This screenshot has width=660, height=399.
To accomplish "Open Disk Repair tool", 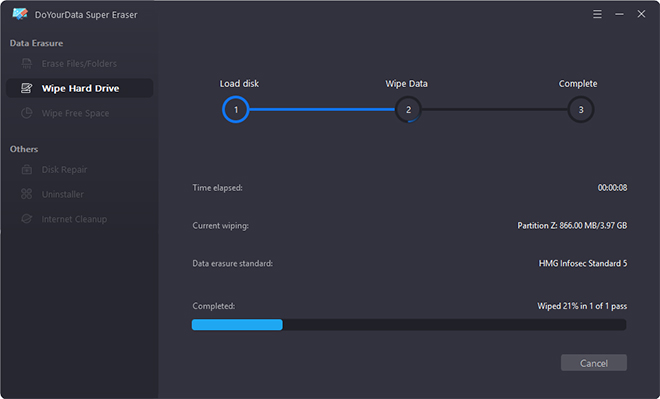I will coord(80,170).
